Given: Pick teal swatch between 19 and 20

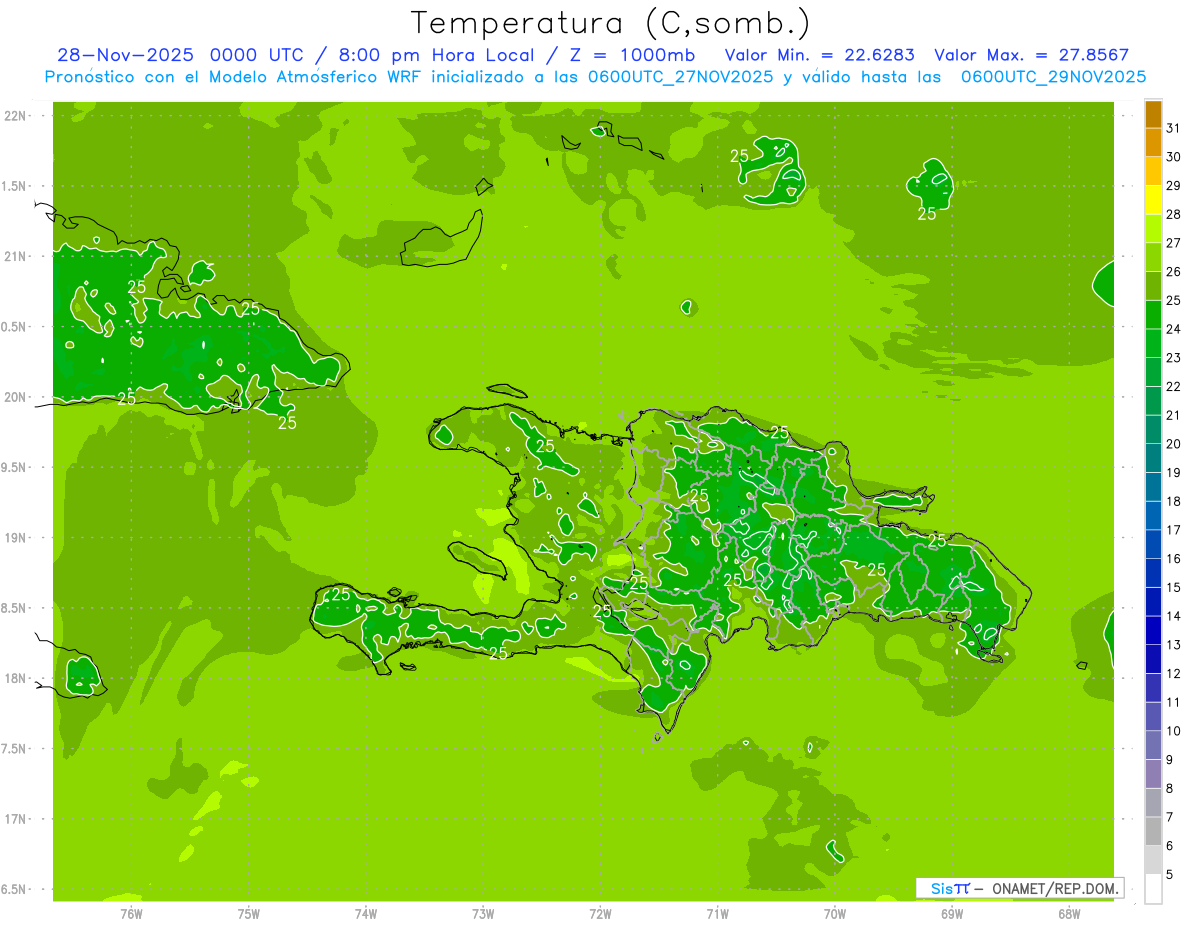Looking at the screenshot, I should coord(1153,458).
